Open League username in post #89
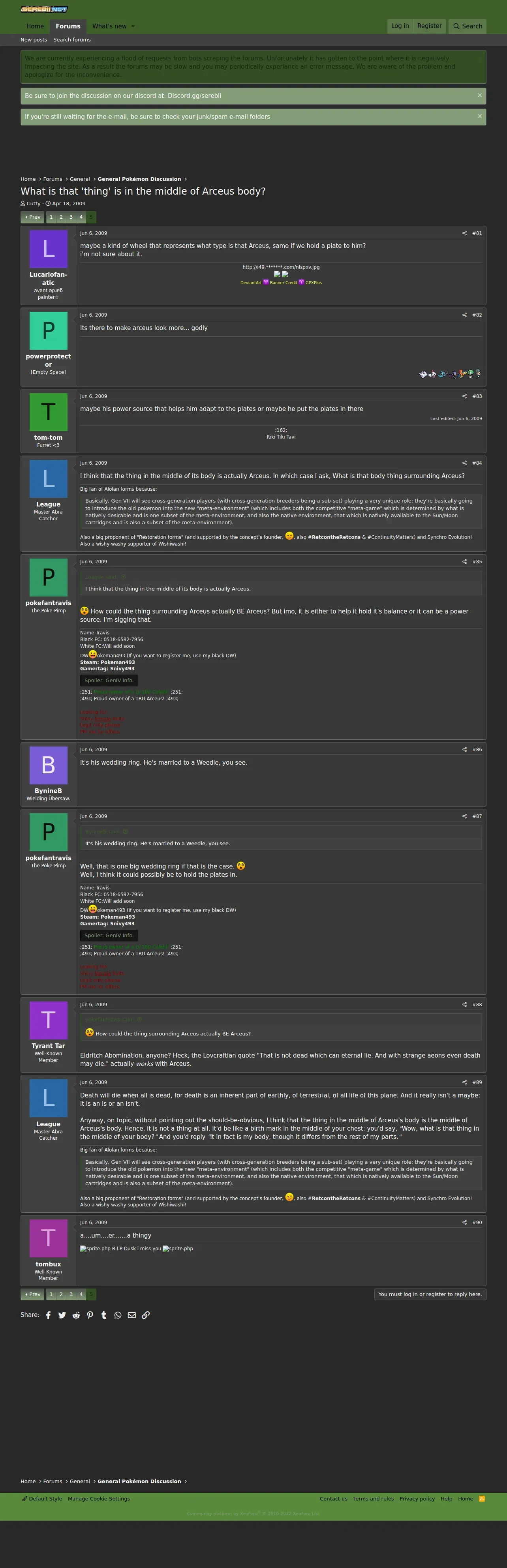This screenshot has width=507, height=1568. 48,1124
